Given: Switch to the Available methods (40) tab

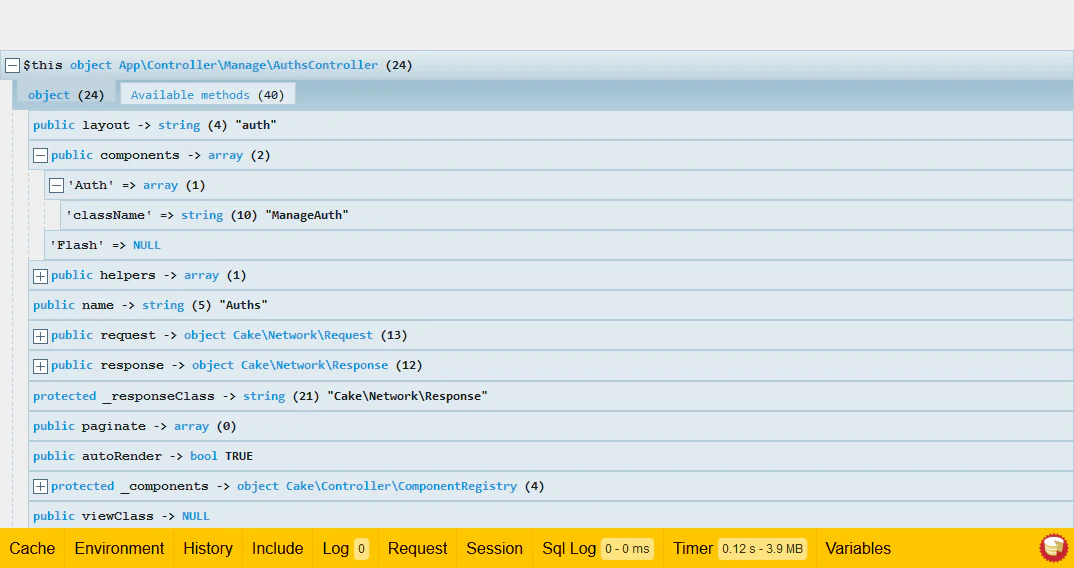Looking at the screenshot, I should click(208, 94).
